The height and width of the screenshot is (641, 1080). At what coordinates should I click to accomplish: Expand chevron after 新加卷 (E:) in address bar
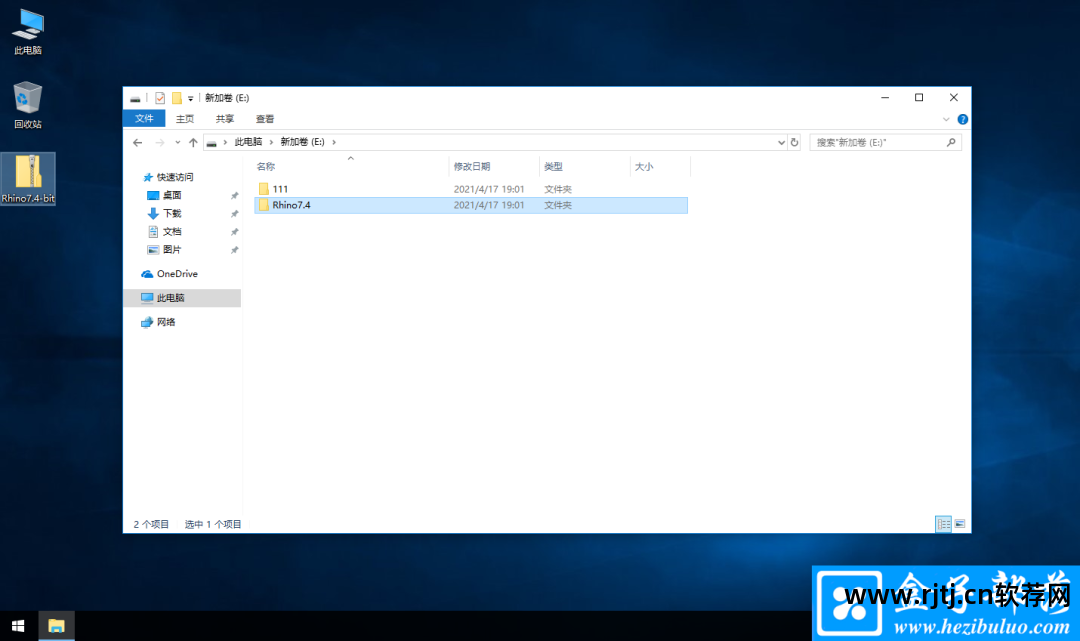334,142
